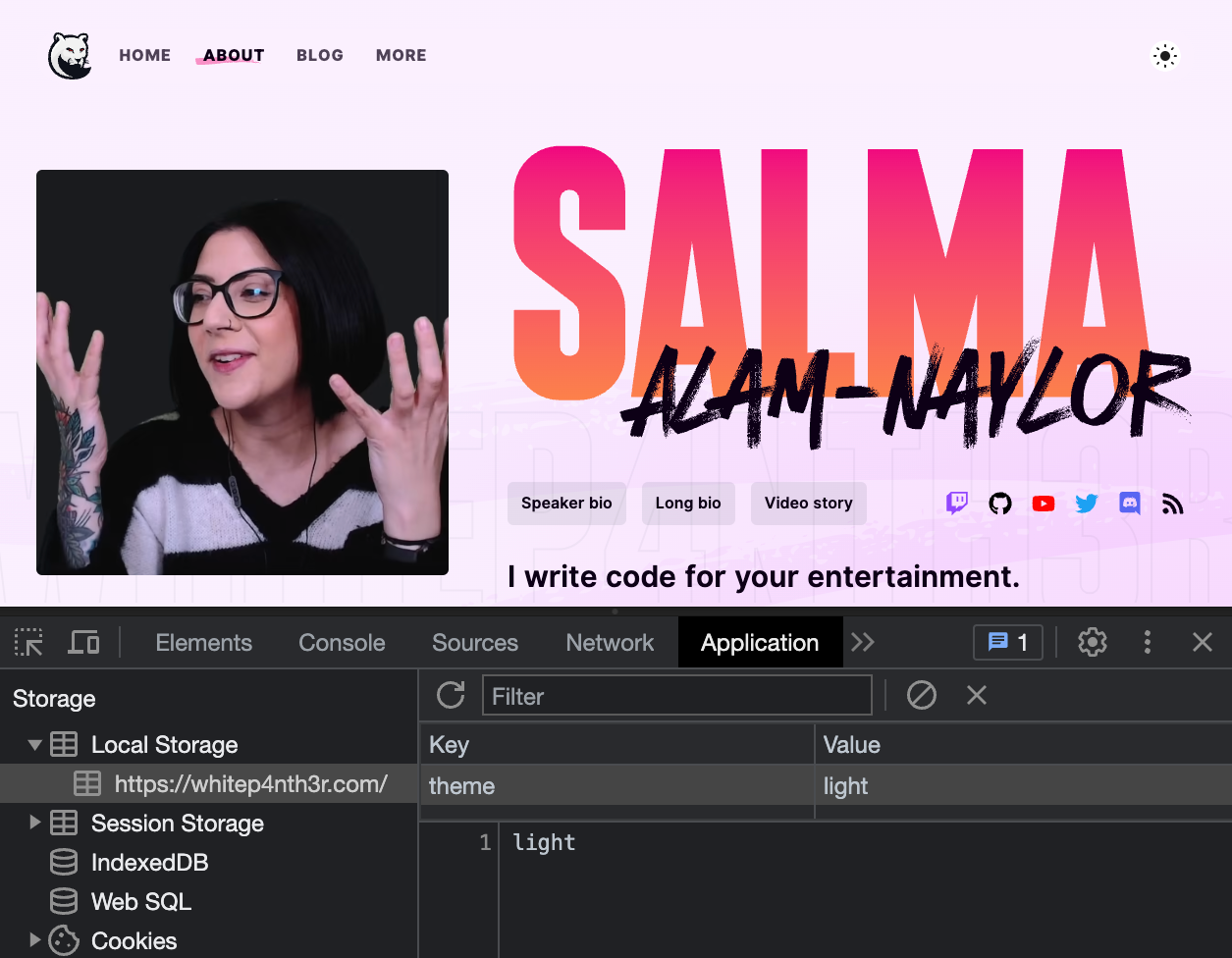Expand the Session Storage tree
Viewport: 1232px width, 958px height.
click(34, 823)
